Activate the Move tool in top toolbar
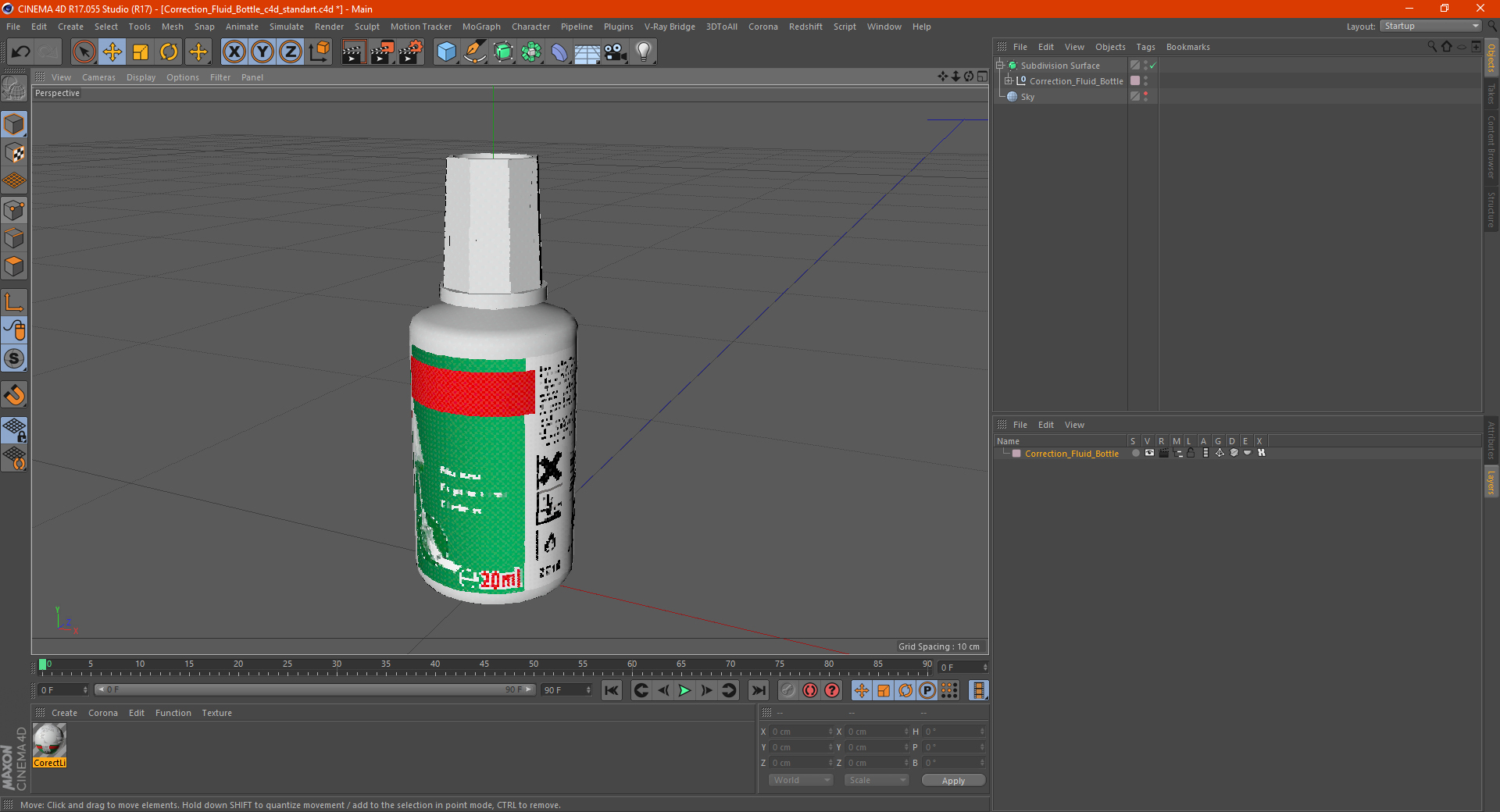This screenshot has width=1500, height=812. pos(112,52)
